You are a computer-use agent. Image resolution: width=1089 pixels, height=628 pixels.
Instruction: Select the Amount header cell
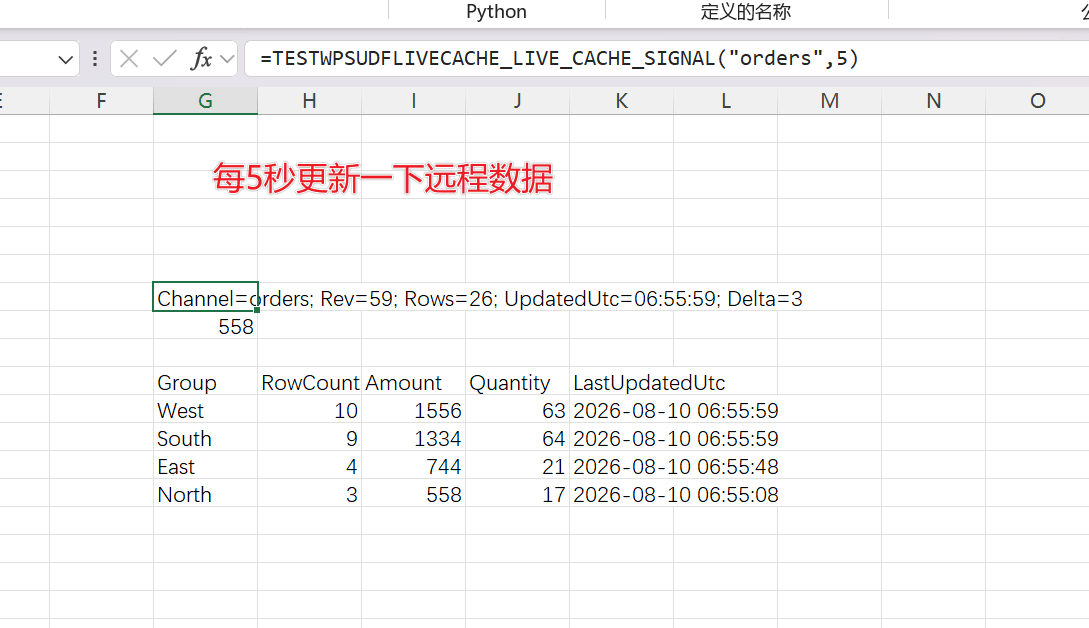pos(413,382)
